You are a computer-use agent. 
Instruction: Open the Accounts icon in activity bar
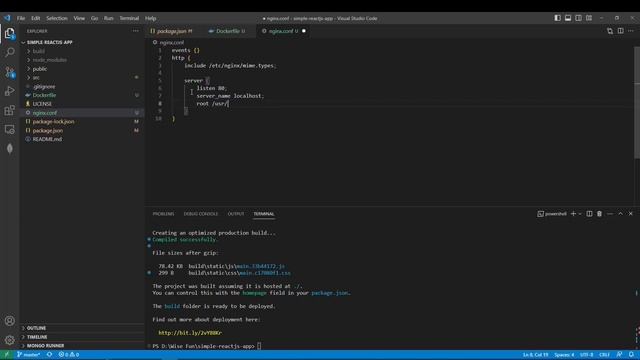coord(9,321)
